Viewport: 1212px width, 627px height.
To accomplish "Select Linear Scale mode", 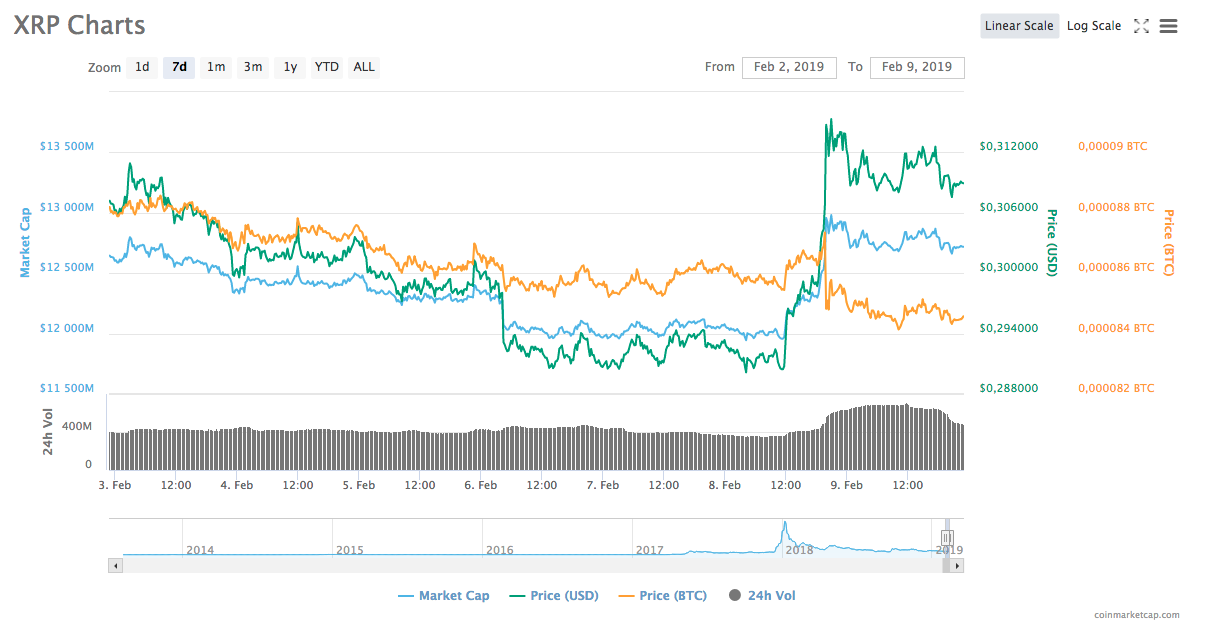I will tap(1019, 25).
